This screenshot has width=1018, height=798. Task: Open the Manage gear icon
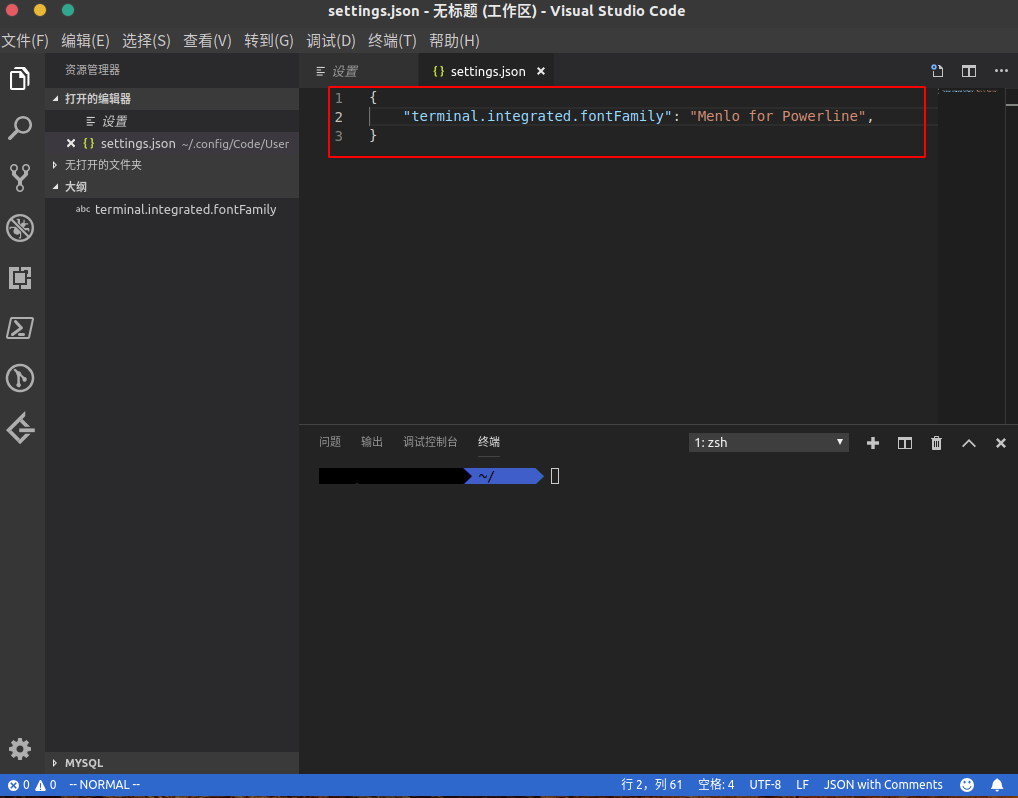coord(19,749)
